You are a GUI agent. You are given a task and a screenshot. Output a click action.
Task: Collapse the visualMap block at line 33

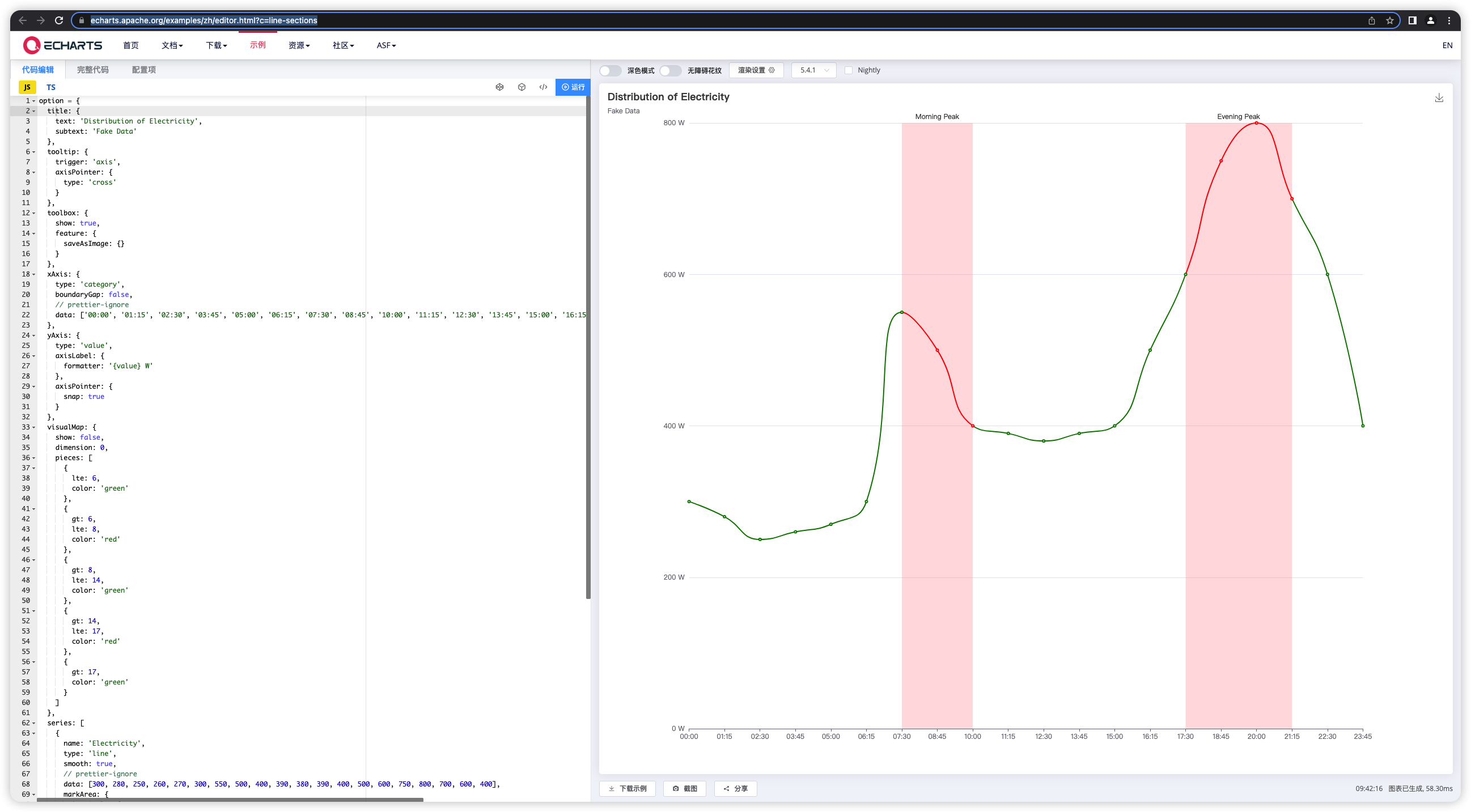pos(33,427)
